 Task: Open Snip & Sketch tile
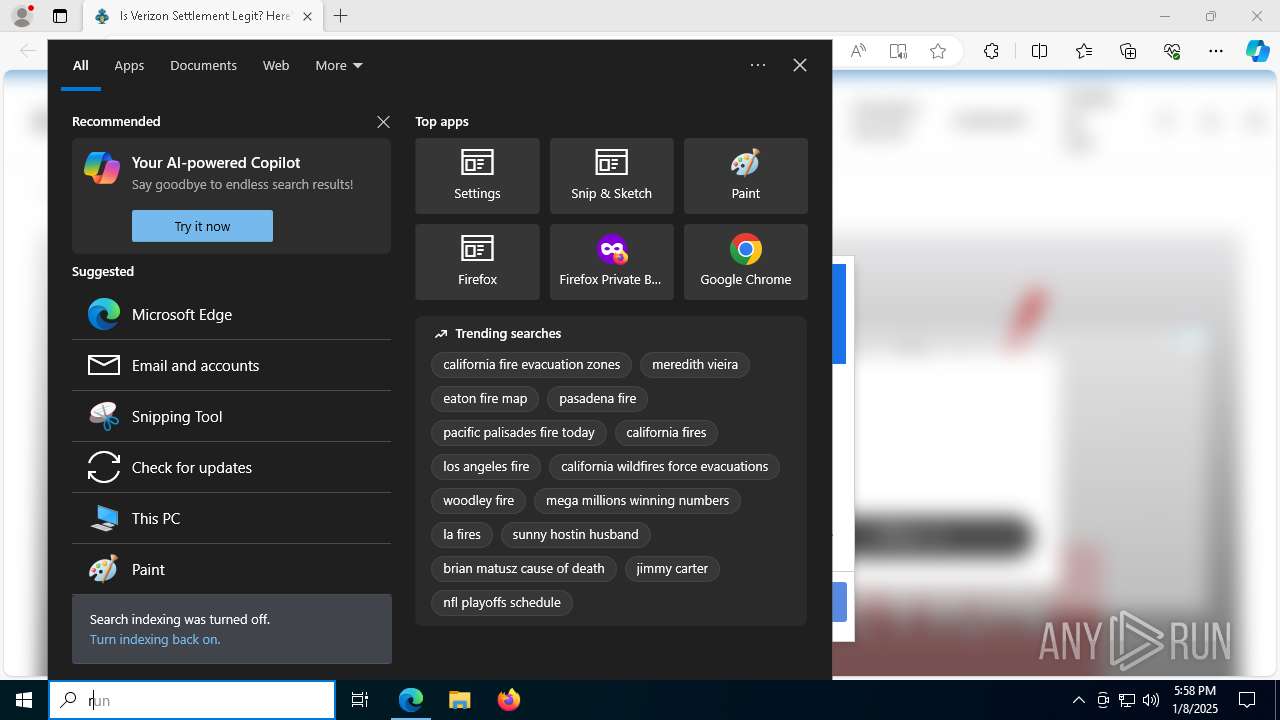pos(611,176)
